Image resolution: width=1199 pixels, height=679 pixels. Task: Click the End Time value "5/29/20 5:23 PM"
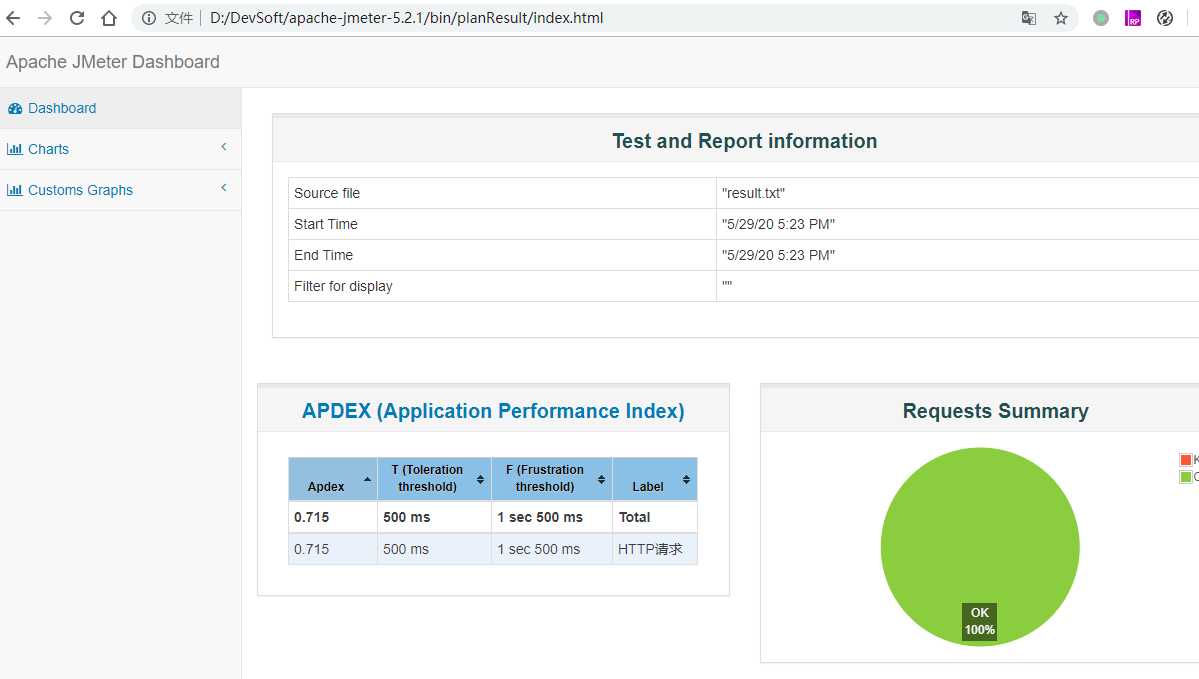[778, 255]
